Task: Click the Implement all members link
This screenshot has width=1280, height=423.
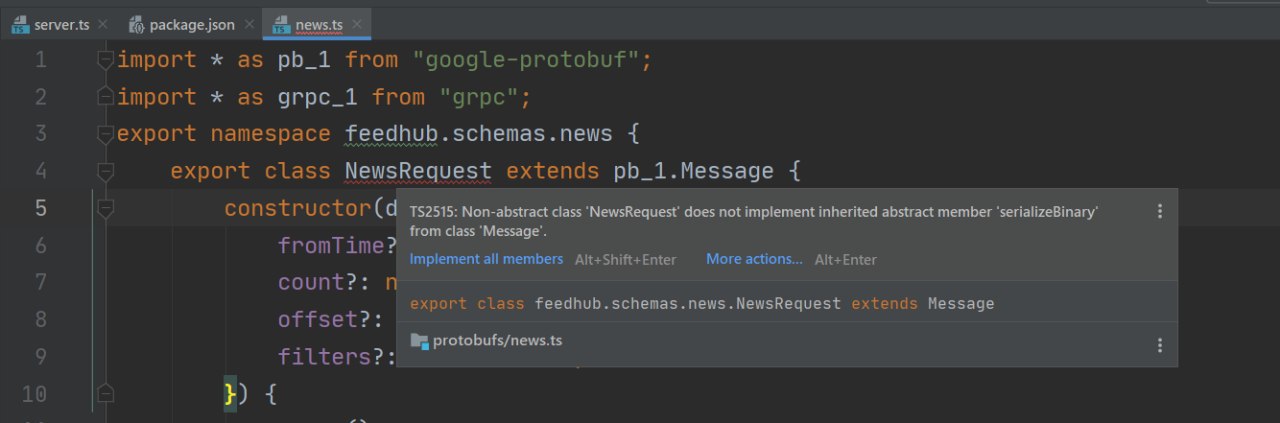Action: pyautogui.click(x=487, y=259)
